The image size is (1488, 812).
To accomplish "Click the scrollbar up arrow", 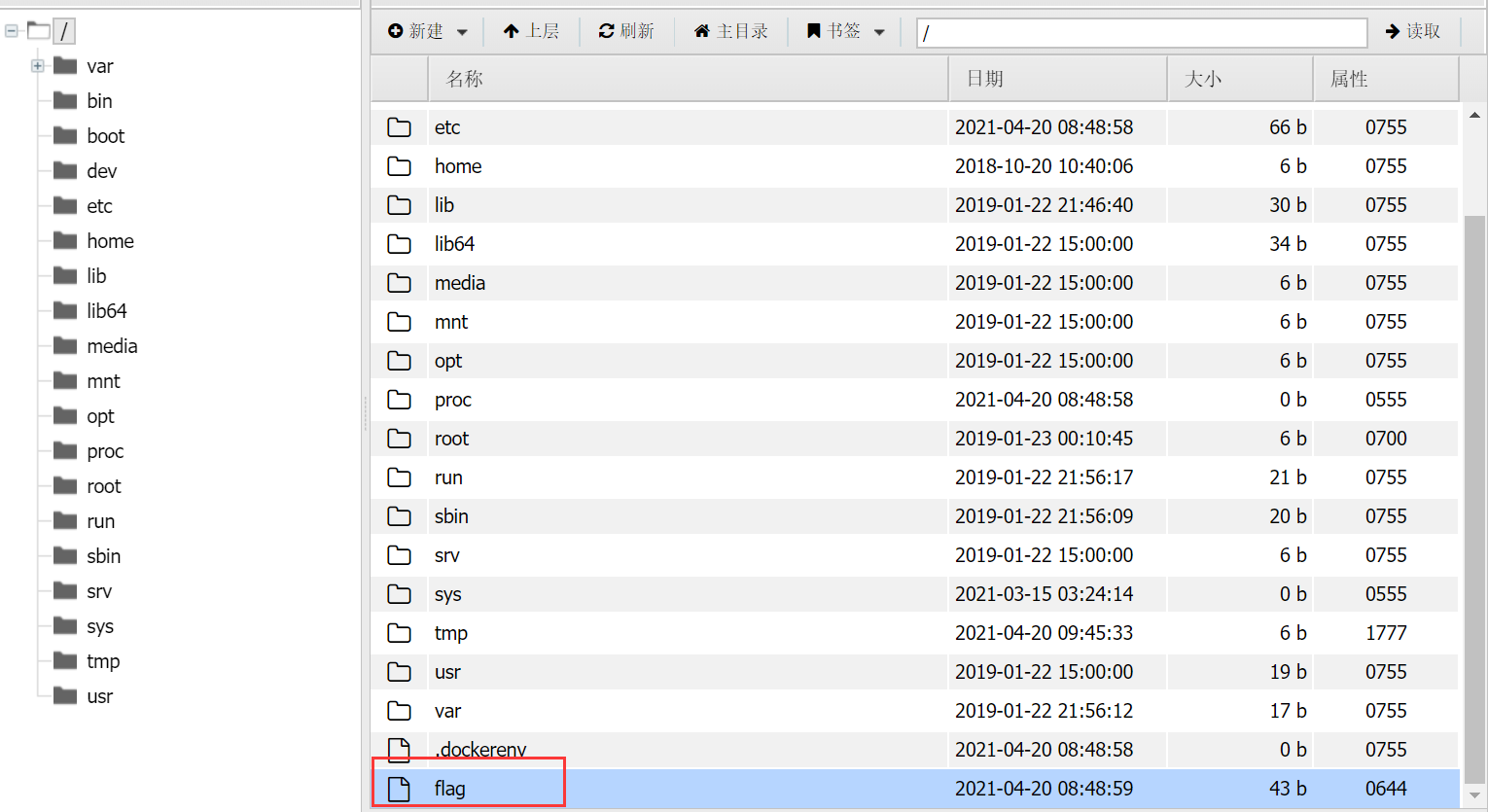I will [x=1474, y=115].
